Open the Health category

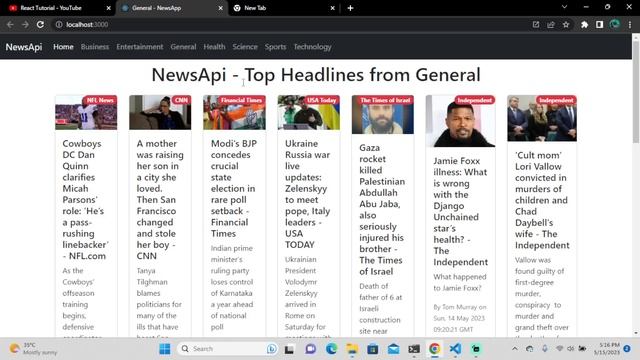(214, 47)
